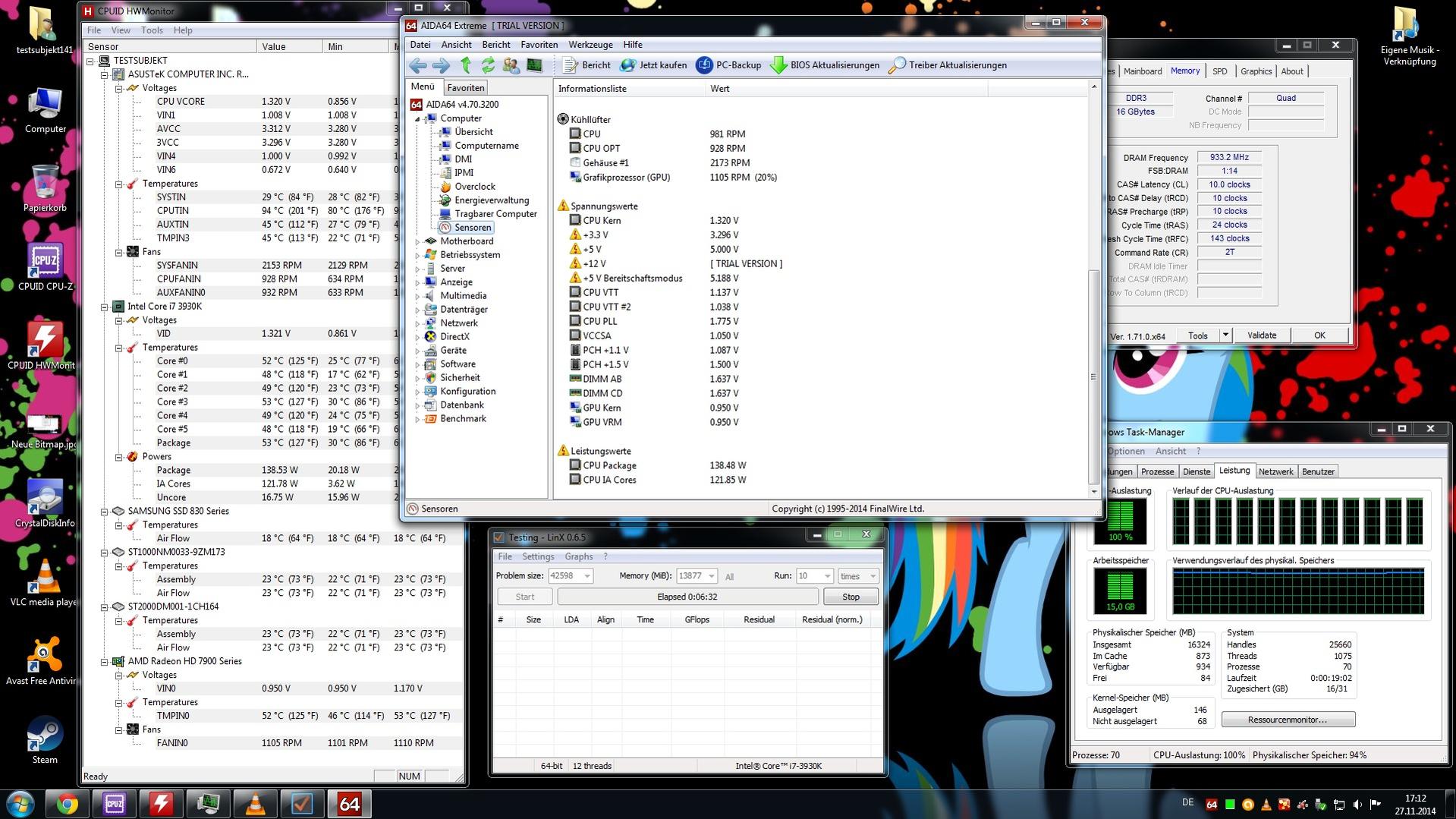Switch to Netzwerk tab in Task-Manager

1275,472
